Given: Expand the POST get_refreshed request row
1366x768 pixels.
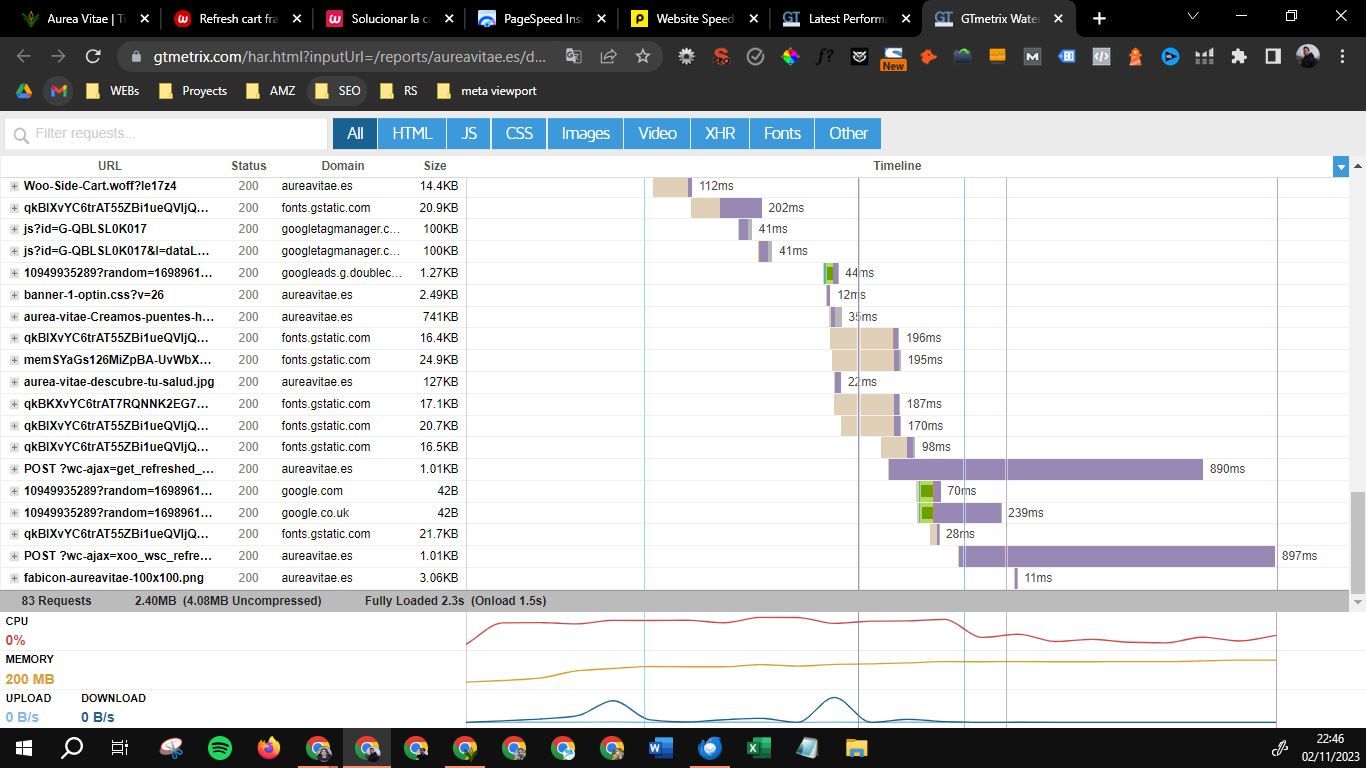Looking at the screenshot, I should click(14, 469).
